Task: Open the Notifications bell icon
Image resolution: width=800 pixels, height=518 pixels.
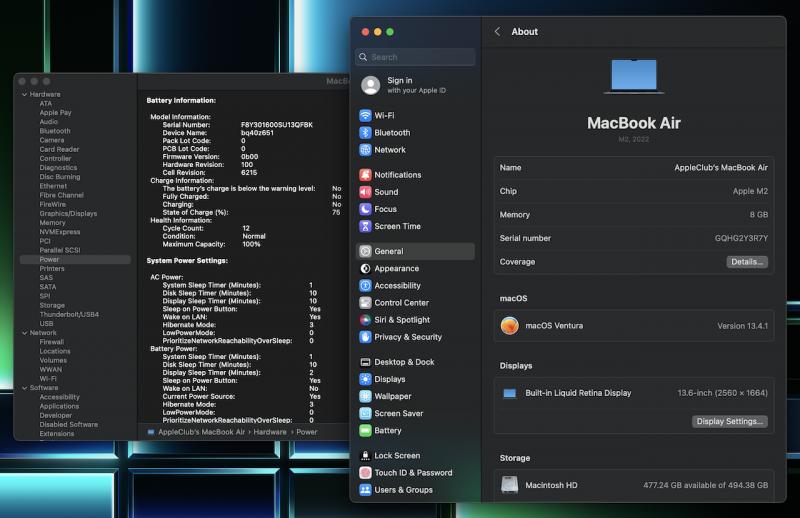Action: coord(365,175)
